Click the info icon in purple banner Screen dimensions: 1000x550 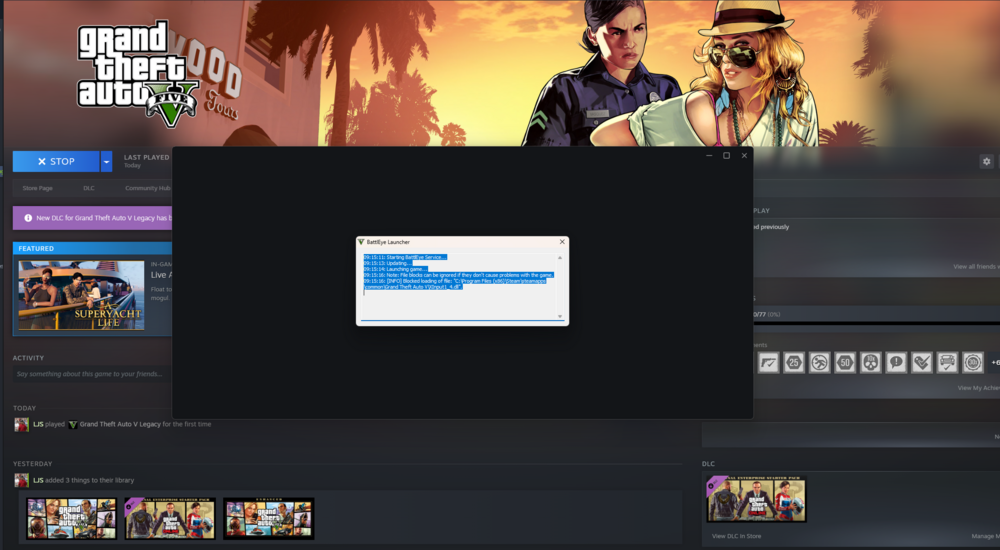point(28,218)
